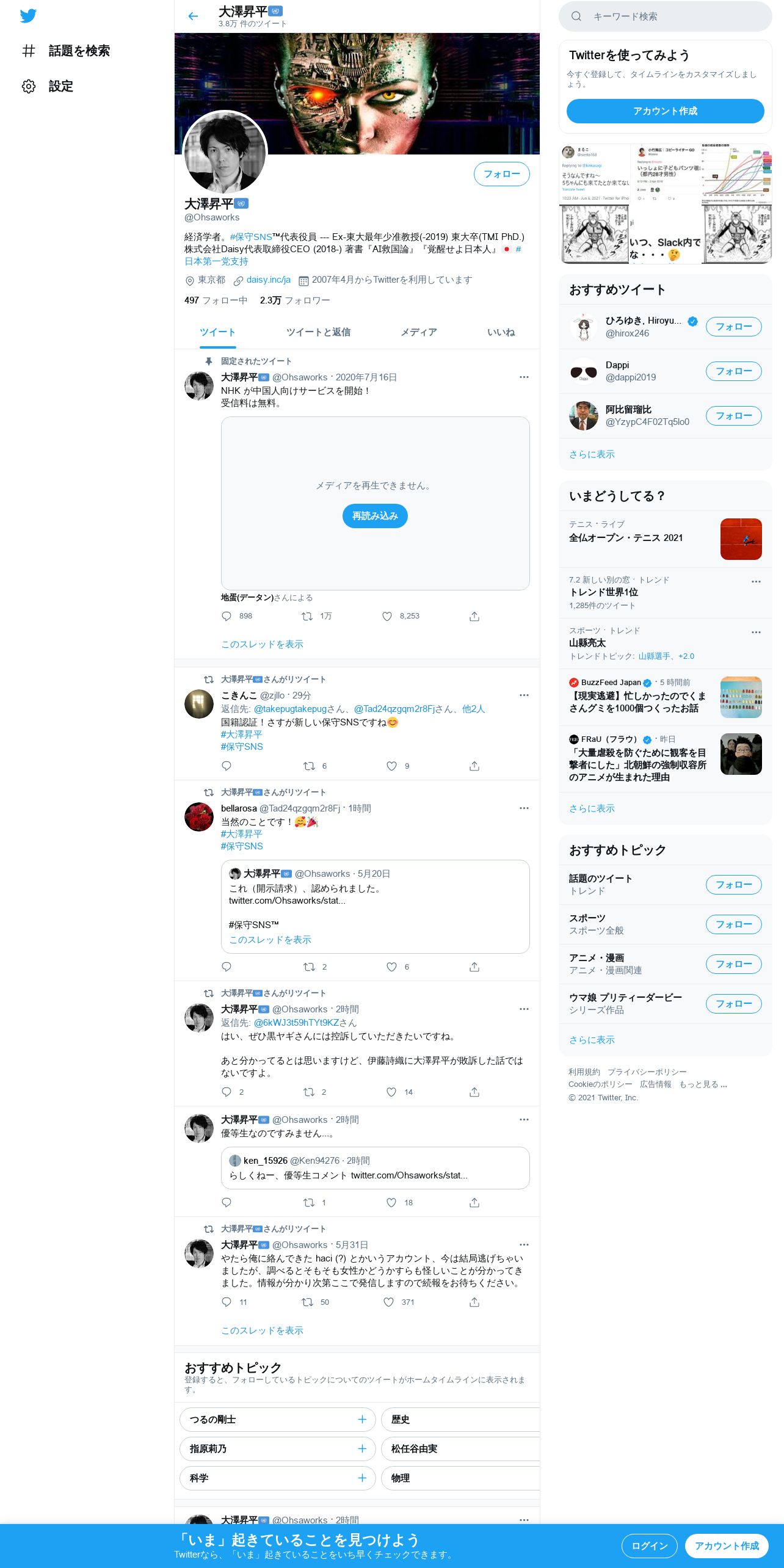
Task: Switch to the メディア tab
Action: point(419,332)
